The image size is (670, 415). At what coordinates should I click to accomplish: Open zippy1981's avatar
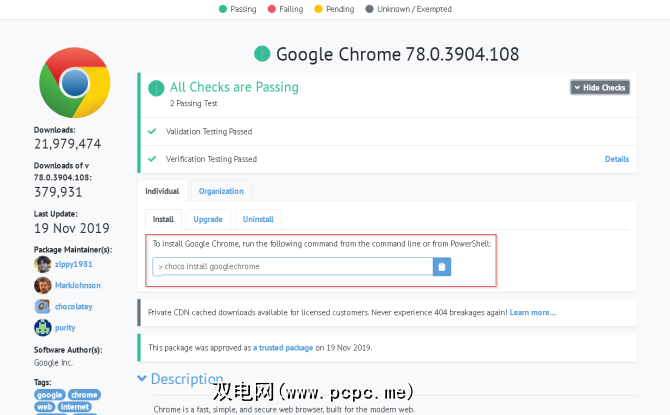tap(43, 264)
